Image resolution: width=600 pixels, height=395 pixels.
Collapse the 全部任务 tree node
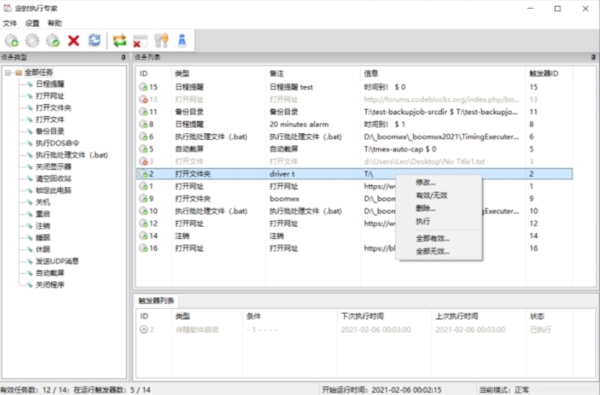click(x=8, y=72)
